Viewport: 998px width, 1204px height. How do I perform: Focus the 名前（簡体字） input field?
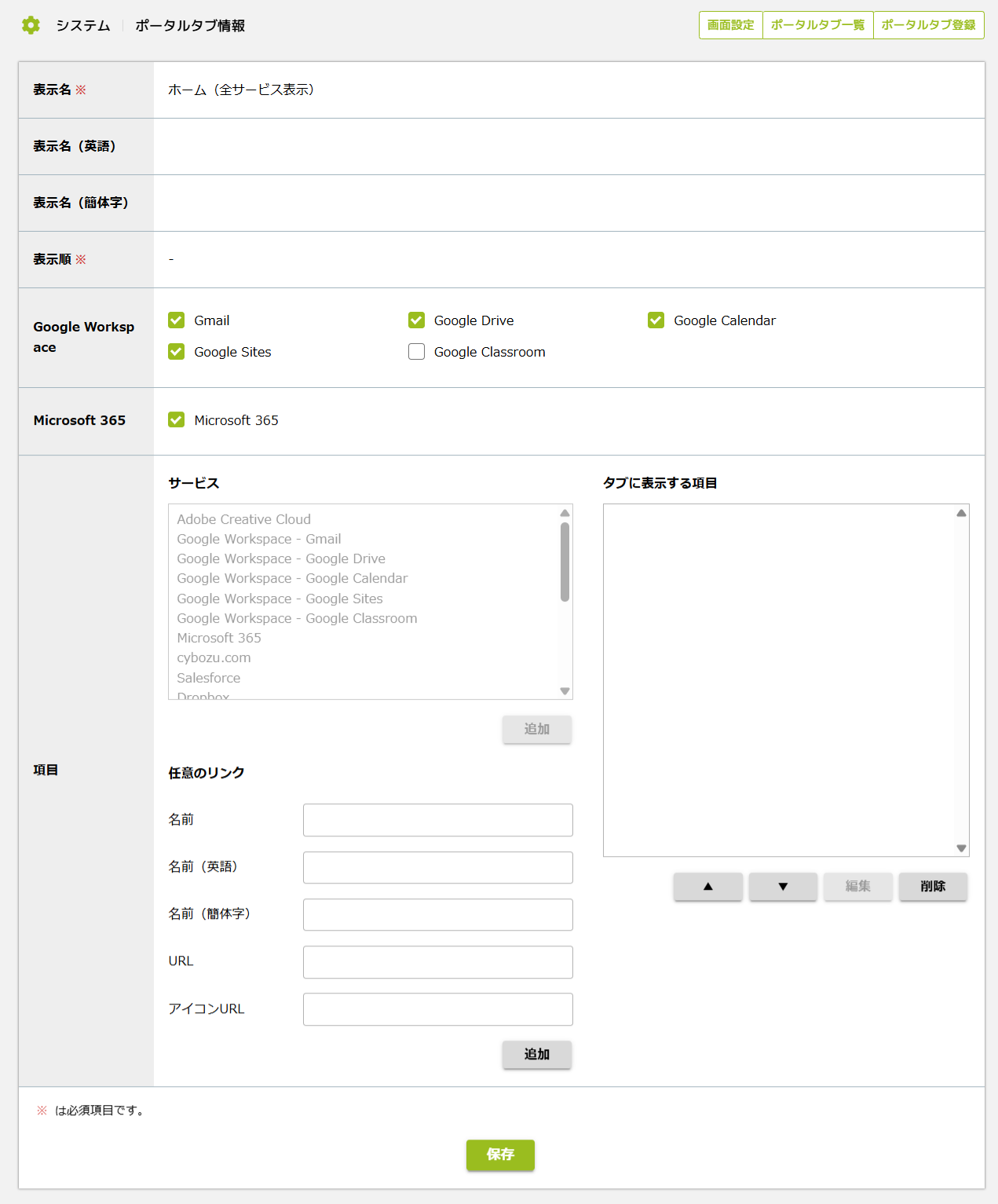(x=438, y=914)
